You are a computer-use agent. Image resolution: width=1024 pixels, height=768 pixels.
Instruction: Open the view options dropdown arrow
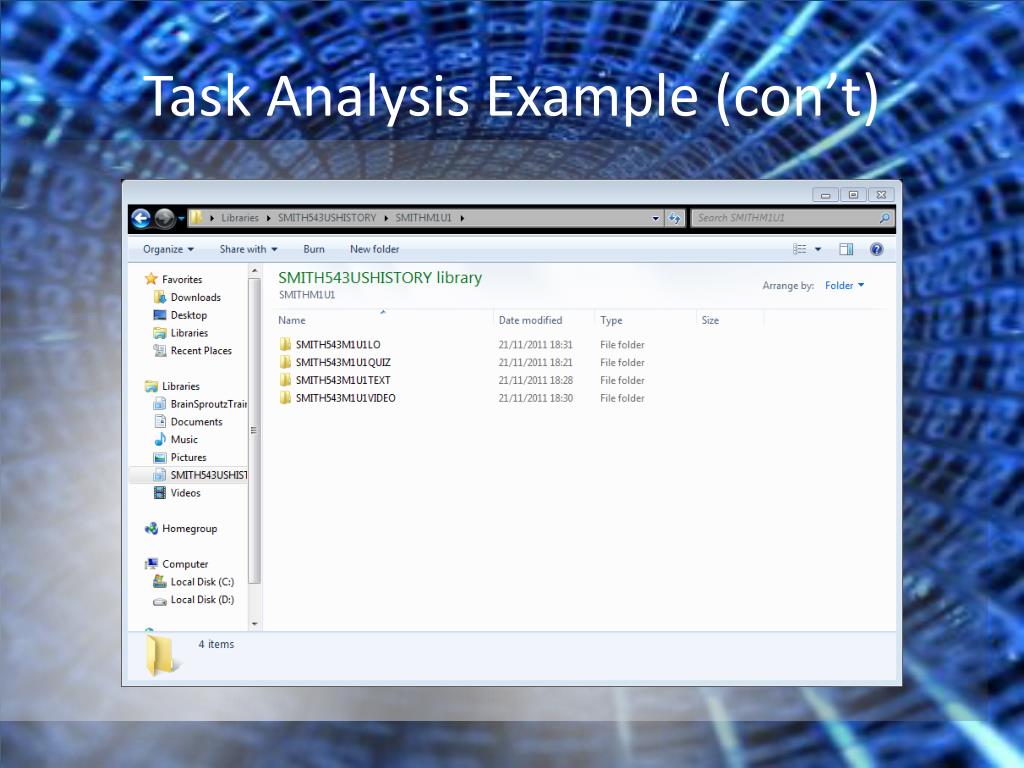pyautogui.click(x=818, y=249)
